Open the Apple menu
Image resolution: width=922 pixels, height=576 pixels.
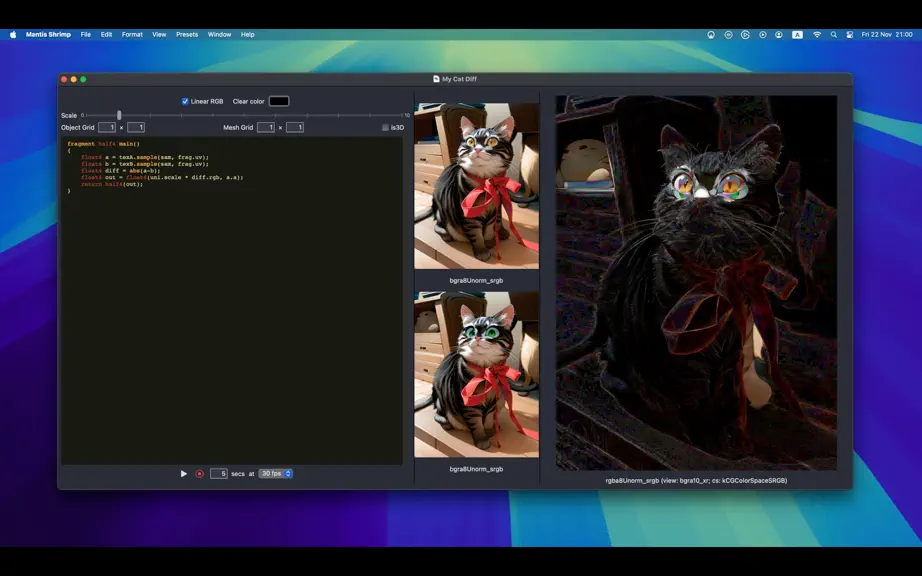tap(13, 35)
